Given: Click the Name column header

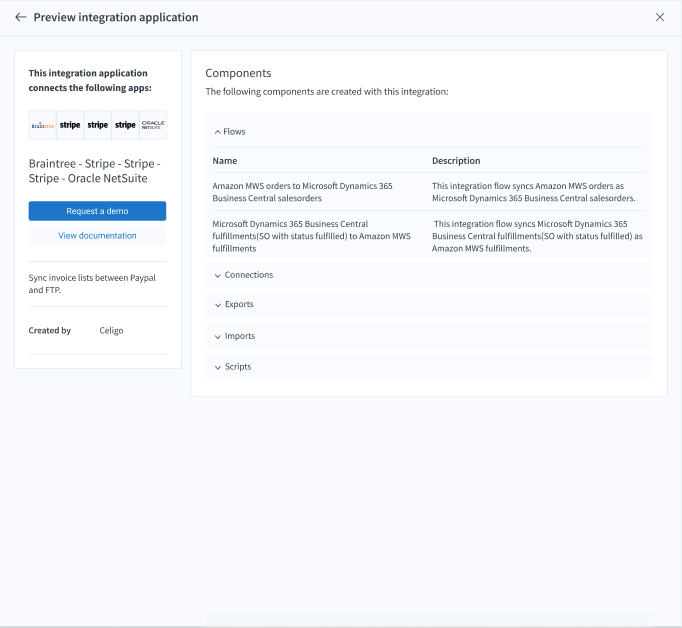Looking at the screenshot, I should (x=225, y=161).
